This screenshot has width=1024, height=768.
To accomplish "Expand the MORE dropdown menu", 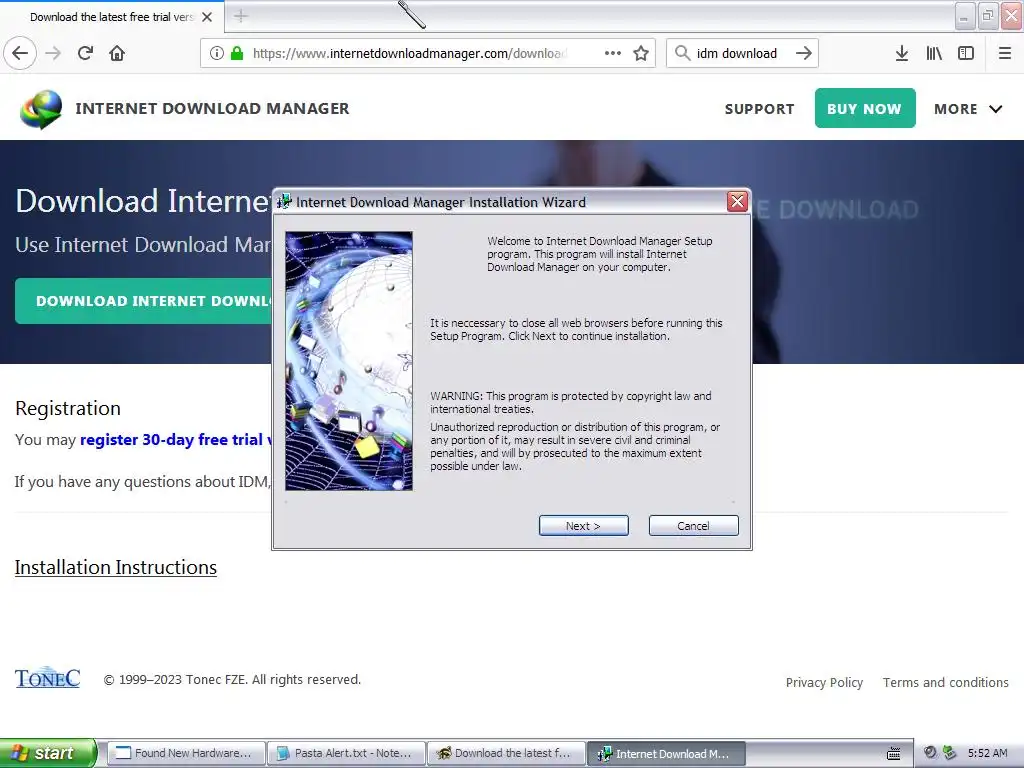I will point(968,109).
